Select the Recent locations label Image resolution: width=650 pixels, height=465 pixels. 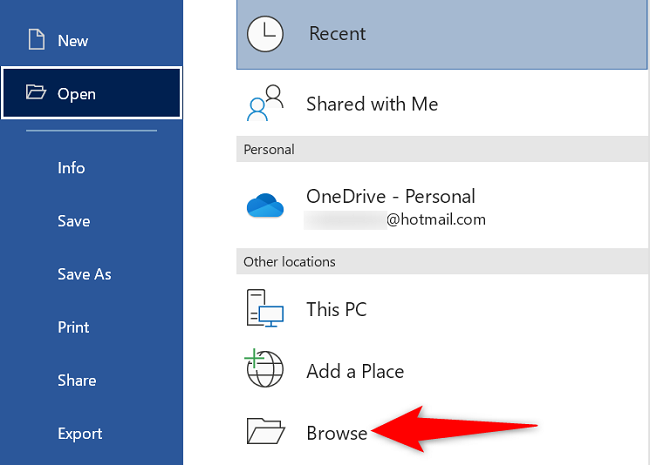337,33
